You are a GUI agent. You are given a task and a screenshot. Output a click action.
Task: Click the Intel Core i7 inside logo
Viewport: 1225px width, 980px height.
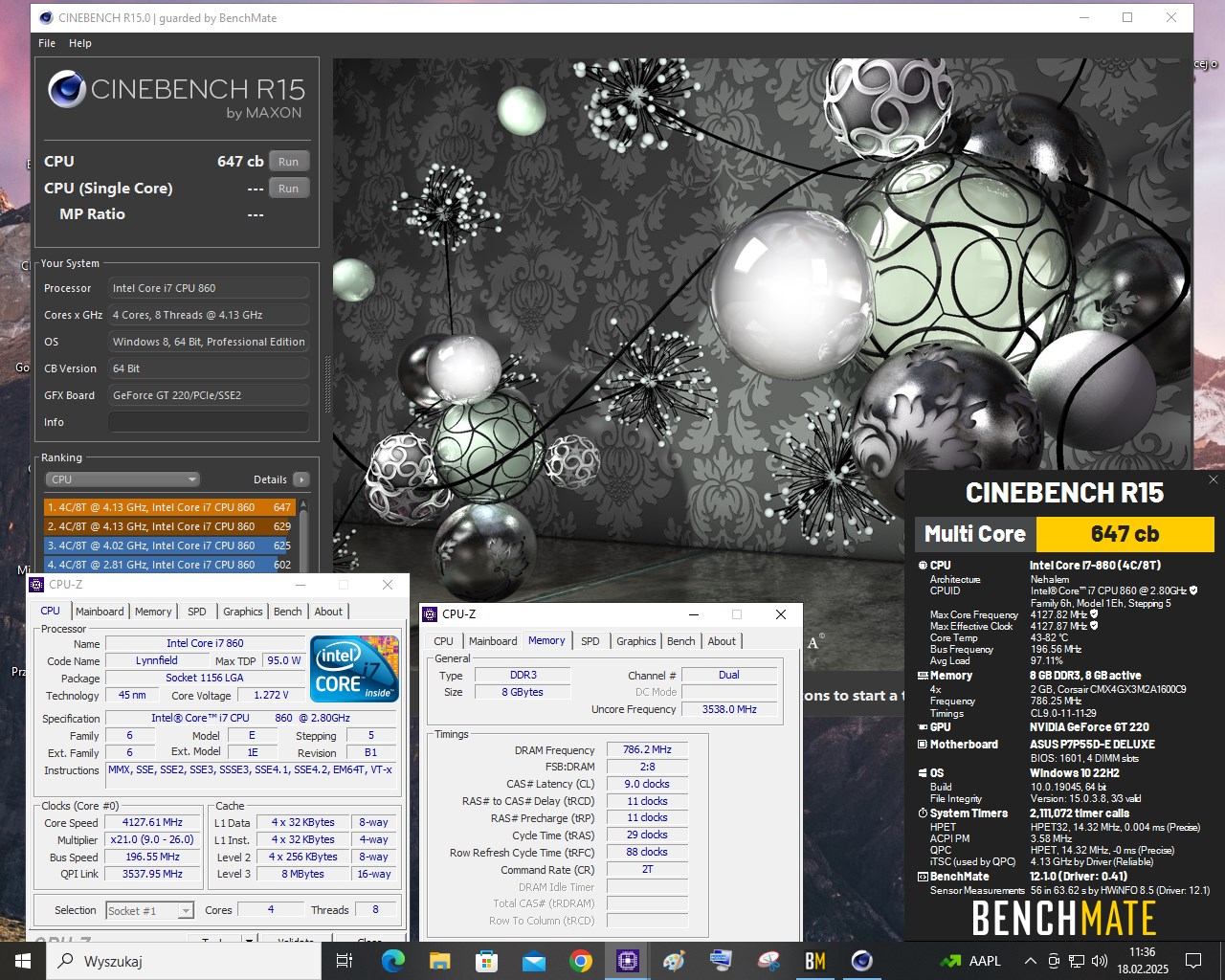click(x=355, y=669)
